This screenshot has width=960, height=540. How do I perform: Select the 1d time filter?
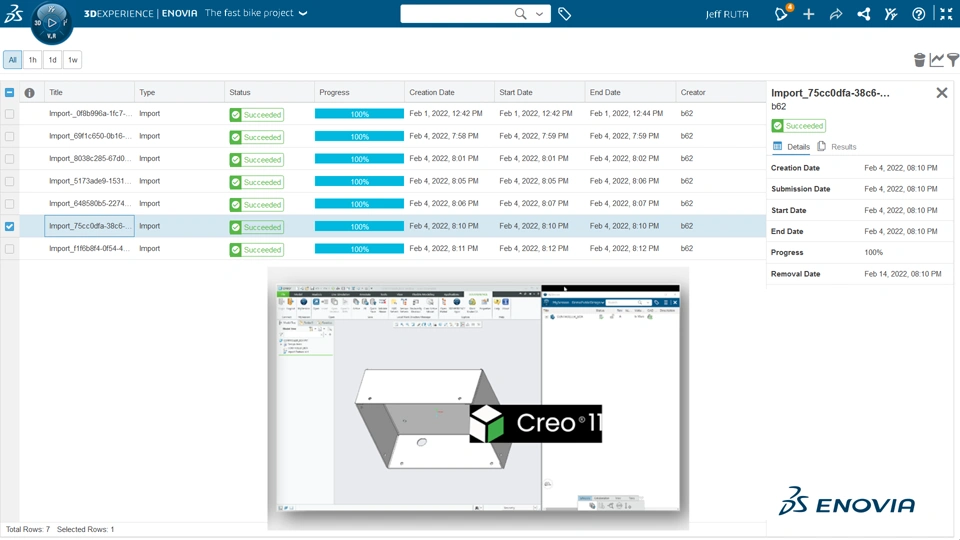[53, 59]
